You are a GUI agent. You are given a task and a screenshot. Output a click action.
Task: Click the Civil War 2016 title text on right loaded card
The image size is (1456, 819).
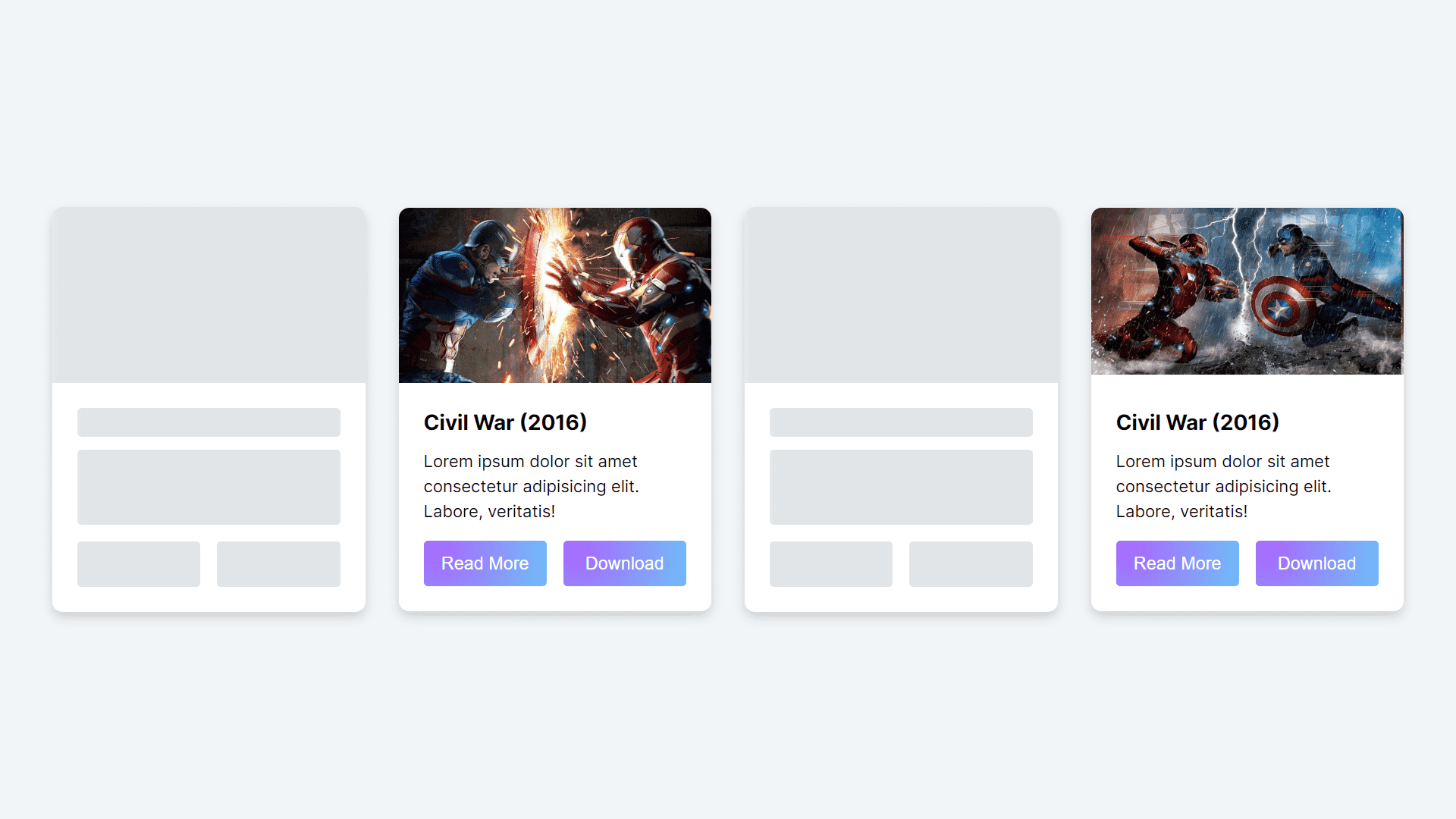pyautogui.click(x=1197, y=422)
